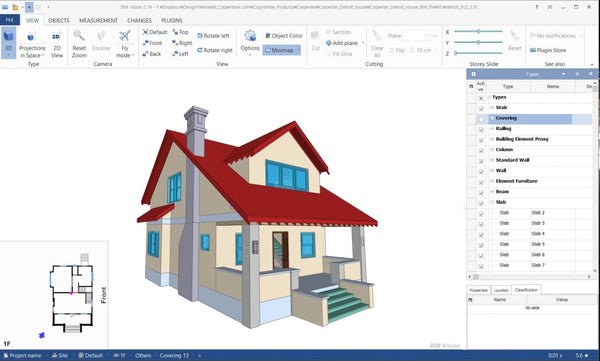Viewport: 600px width, 361px height.
Task: Click the Cut tool
Action: (315, 41)
